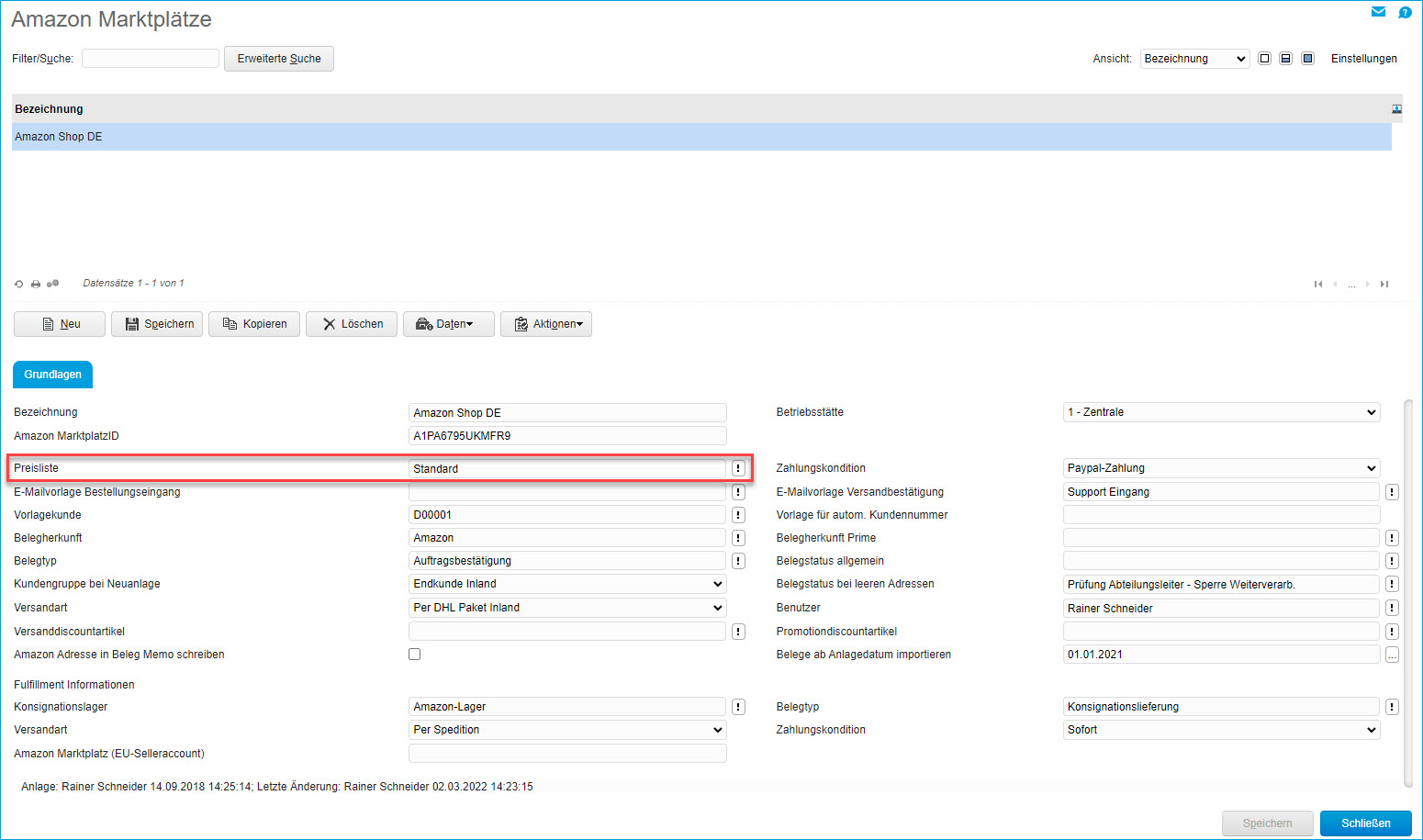Click Amazon Marktplatz (EU-Selleraccount) field

coord(567,754)
